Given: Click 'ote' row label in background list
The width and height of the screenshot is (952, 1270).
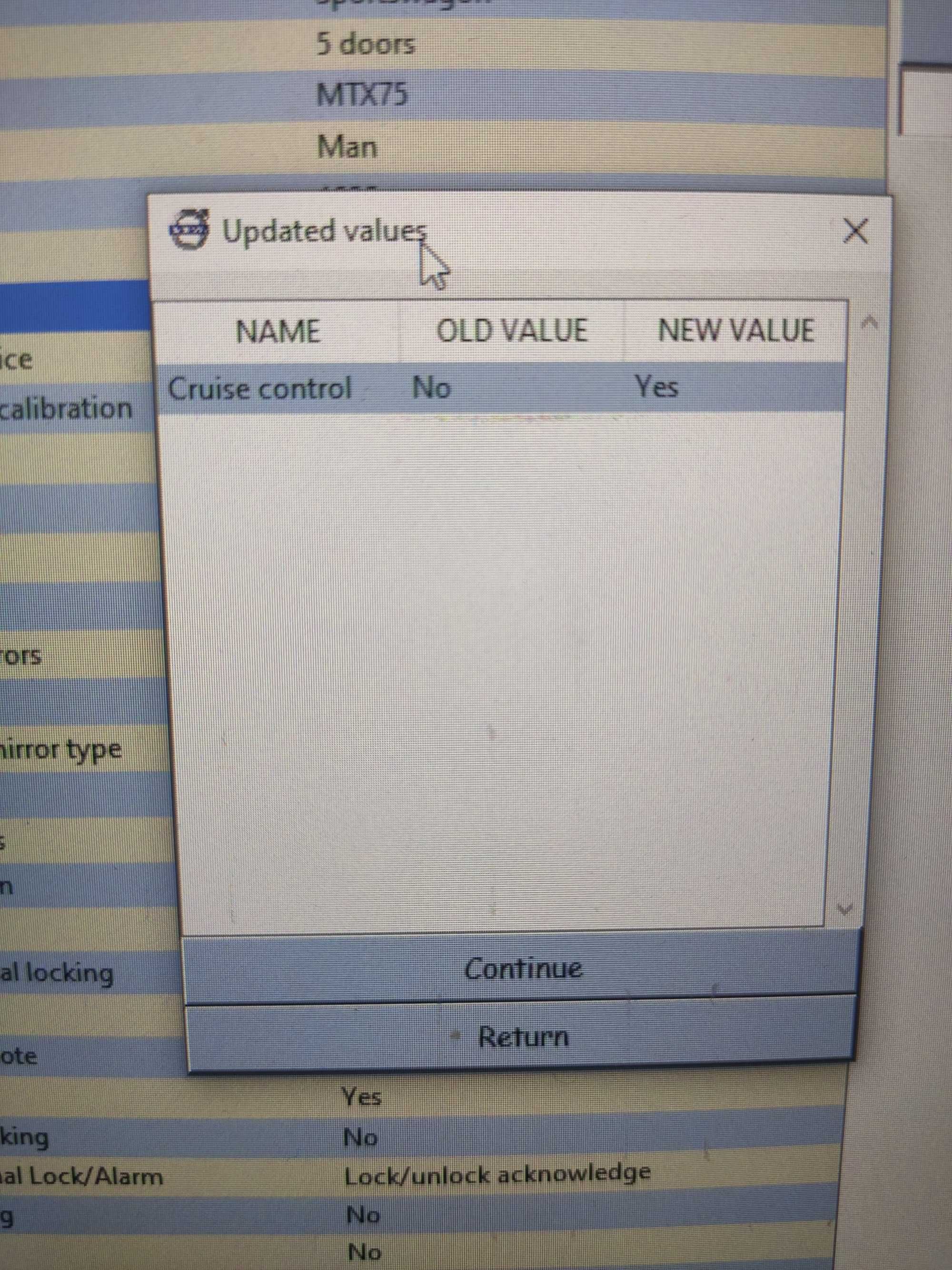Looking at the screenshot, I should click(19, 1056).
